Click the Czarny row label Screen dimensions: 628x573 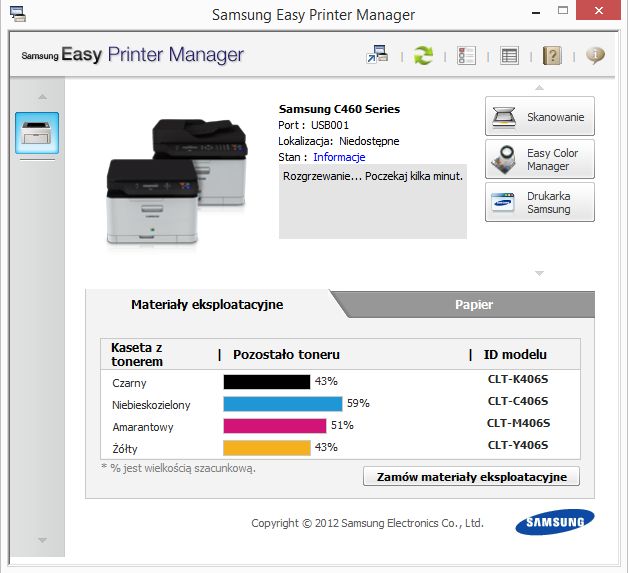click(x=129, y=383)
